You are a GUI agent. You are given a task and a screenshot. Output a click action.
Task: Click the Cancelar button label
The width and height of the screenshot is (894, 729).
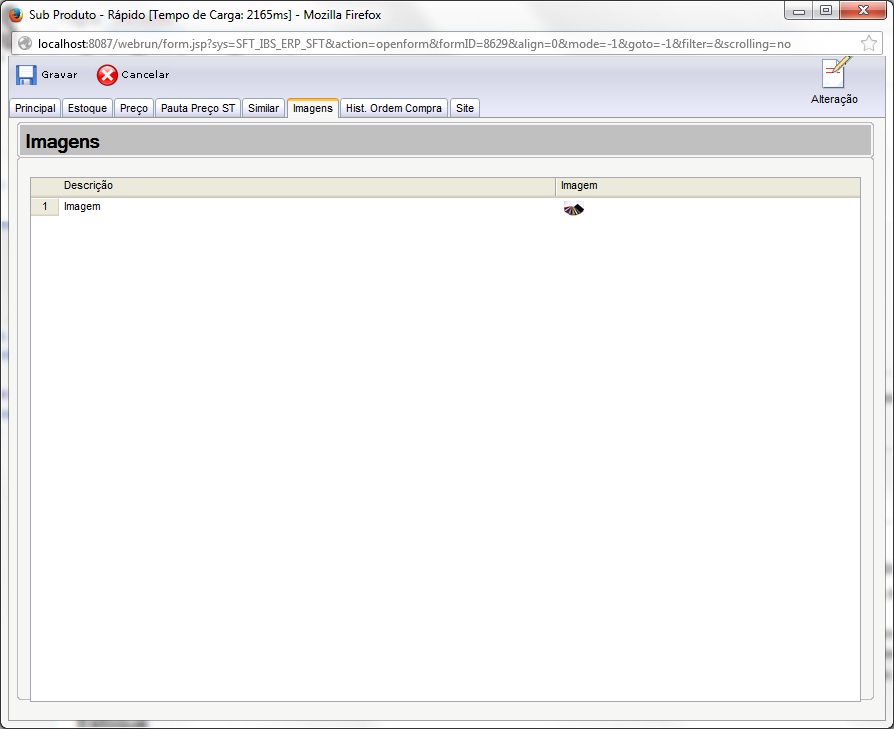pos(145,75)
